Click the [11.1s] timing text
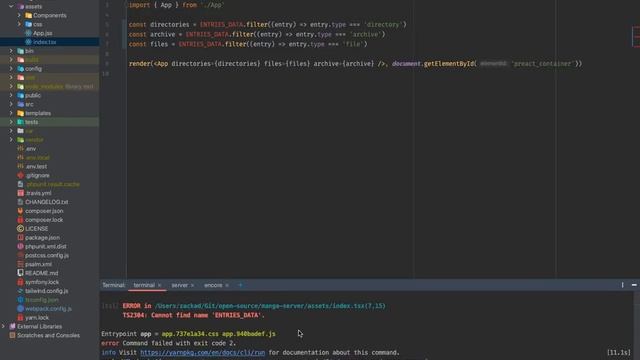 (x=618, y=352)
